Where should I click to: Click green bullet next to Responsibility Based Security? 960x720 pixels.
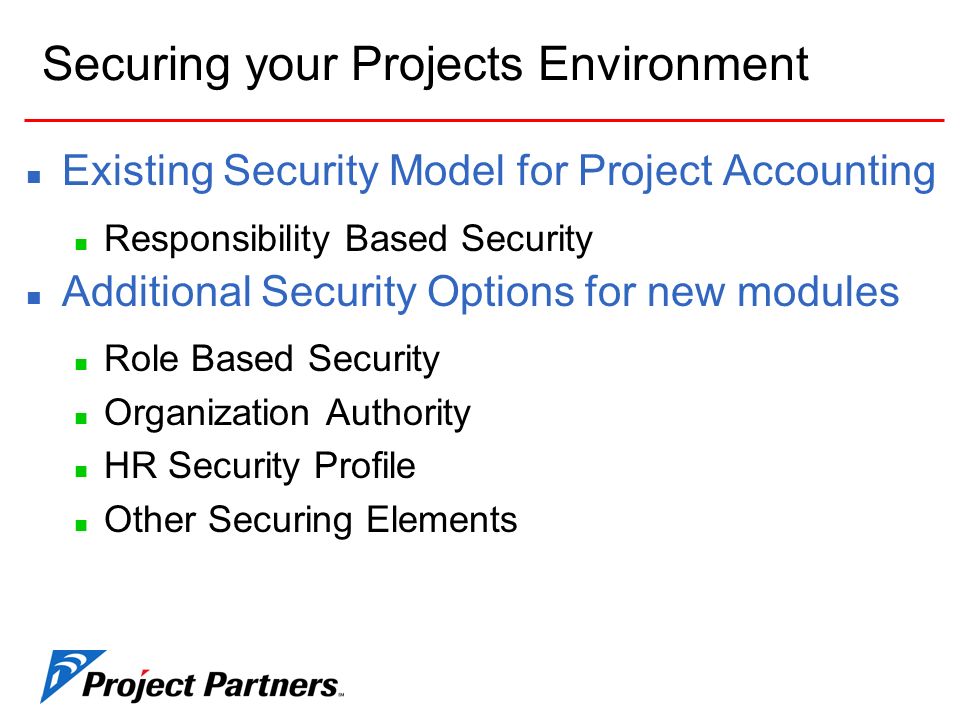point(81,244)
